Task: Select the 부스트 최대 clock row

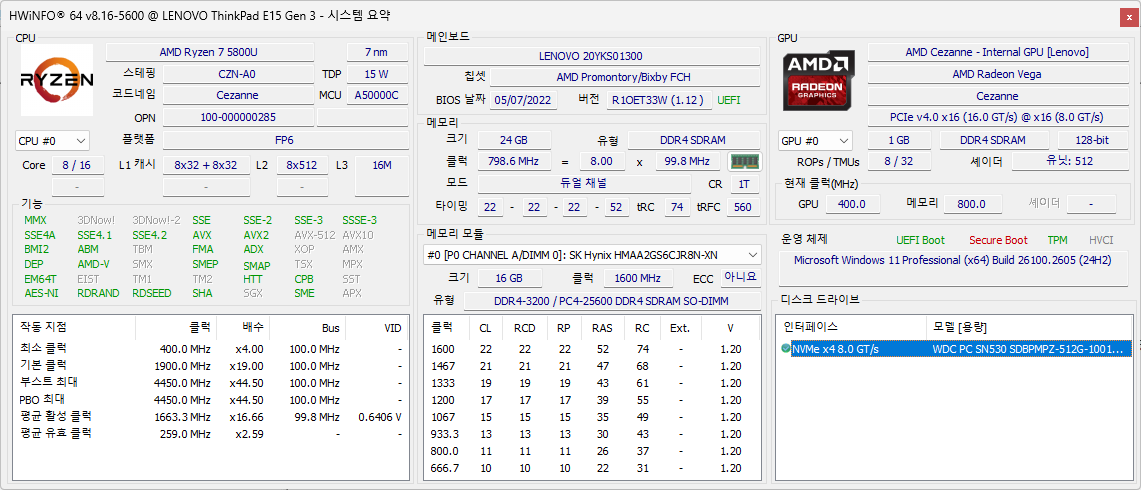Action: (x=212, y=382)
